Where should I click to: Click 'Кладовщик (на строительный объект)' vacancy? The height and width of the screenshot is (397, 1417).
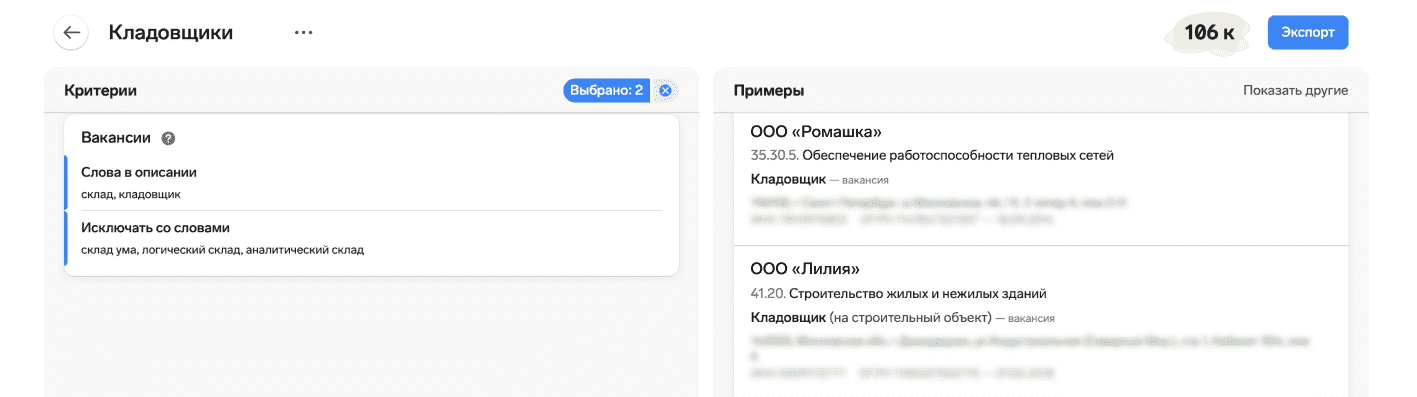(x=870, y=317)
